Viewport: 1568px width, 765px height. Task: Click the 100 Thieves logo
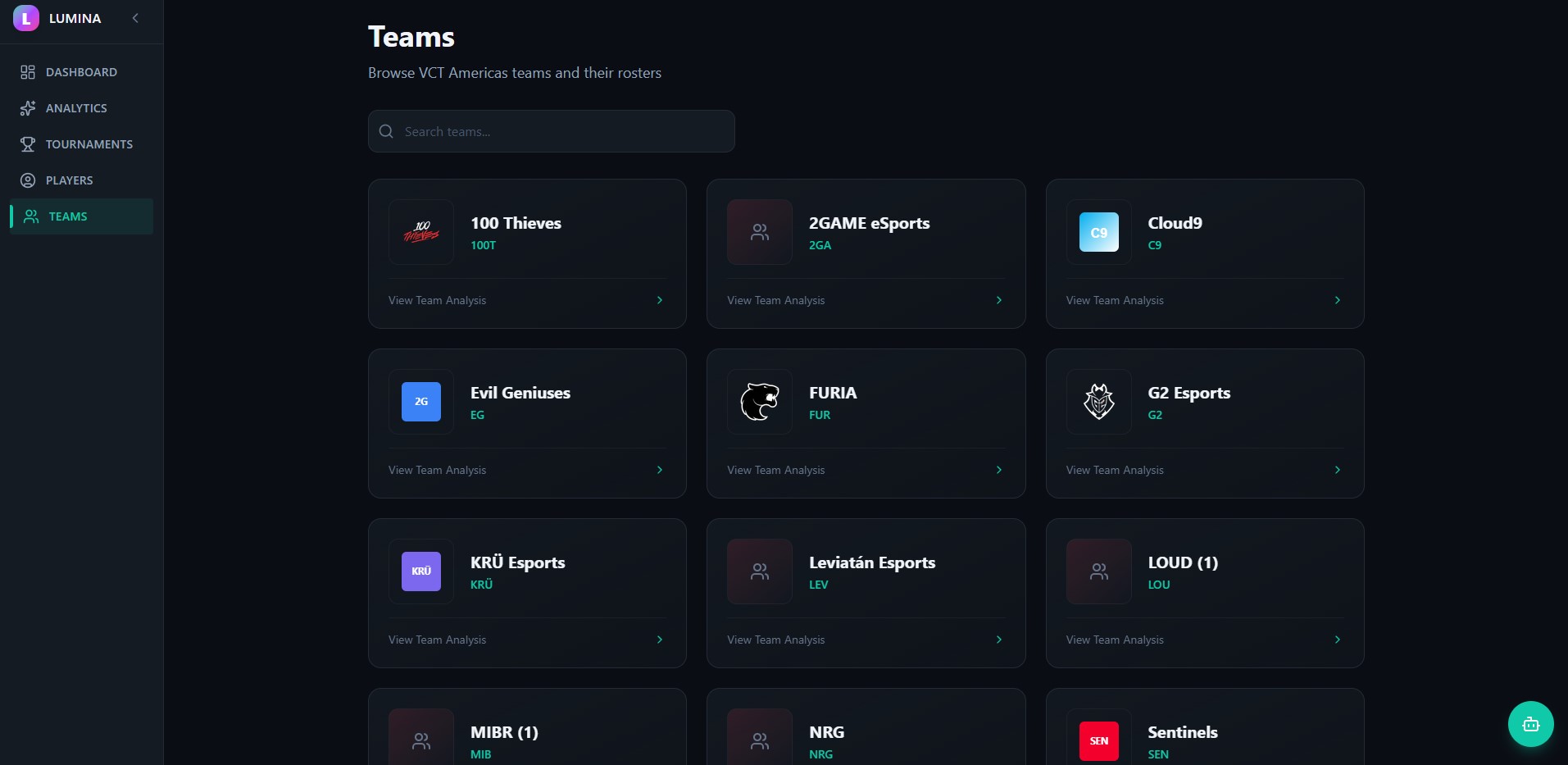click(421, 232)
